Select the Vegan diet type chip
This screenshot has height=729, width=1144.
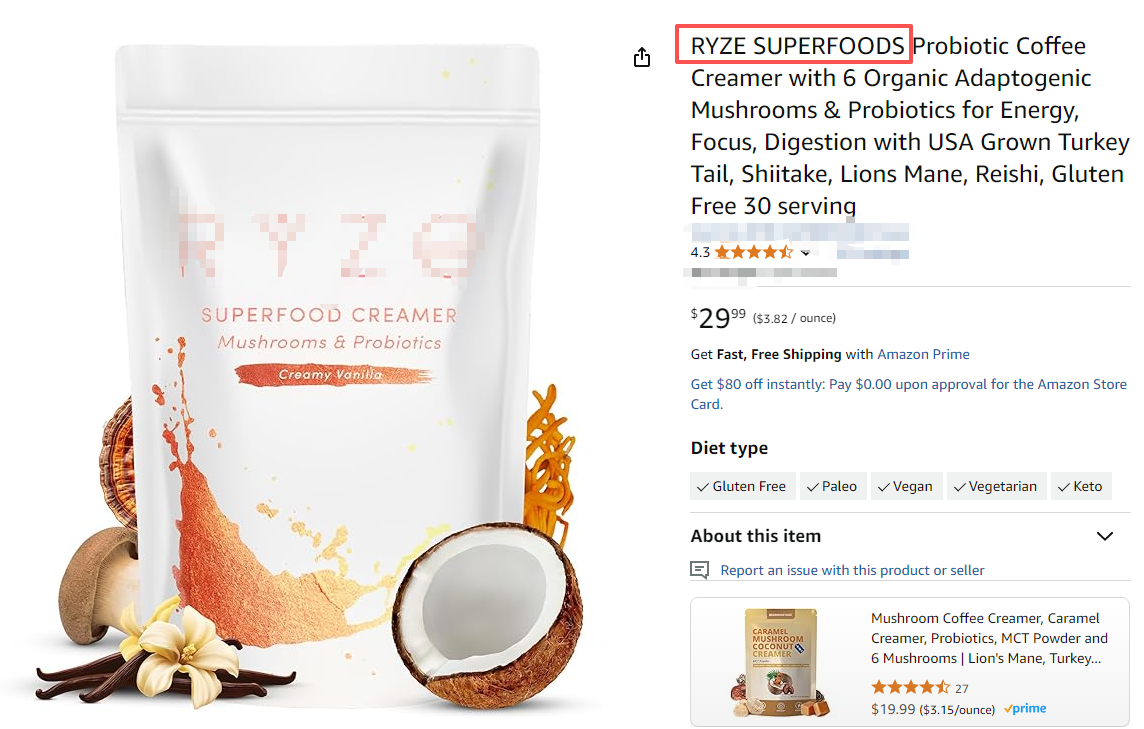[x=906, y=486]
